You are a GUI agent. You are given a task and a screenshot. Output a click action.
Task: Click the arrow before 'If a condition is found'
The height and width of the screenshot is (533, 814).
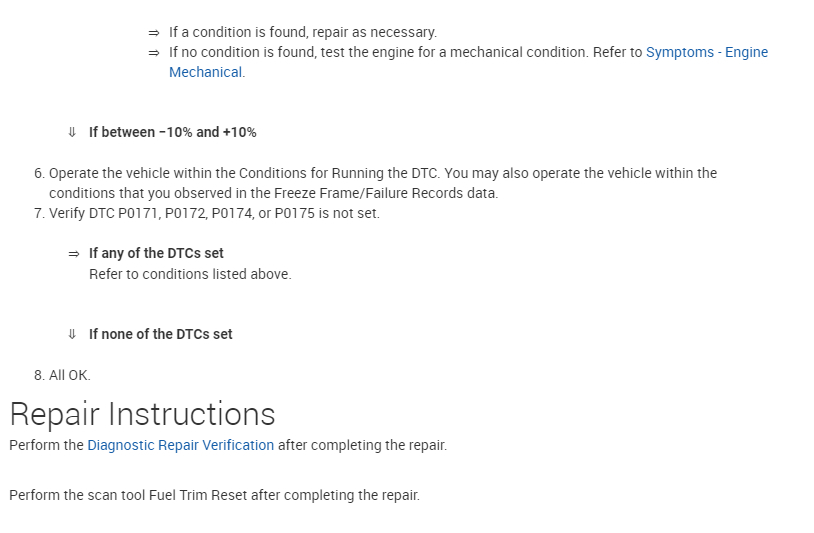(x=154, y=33)
